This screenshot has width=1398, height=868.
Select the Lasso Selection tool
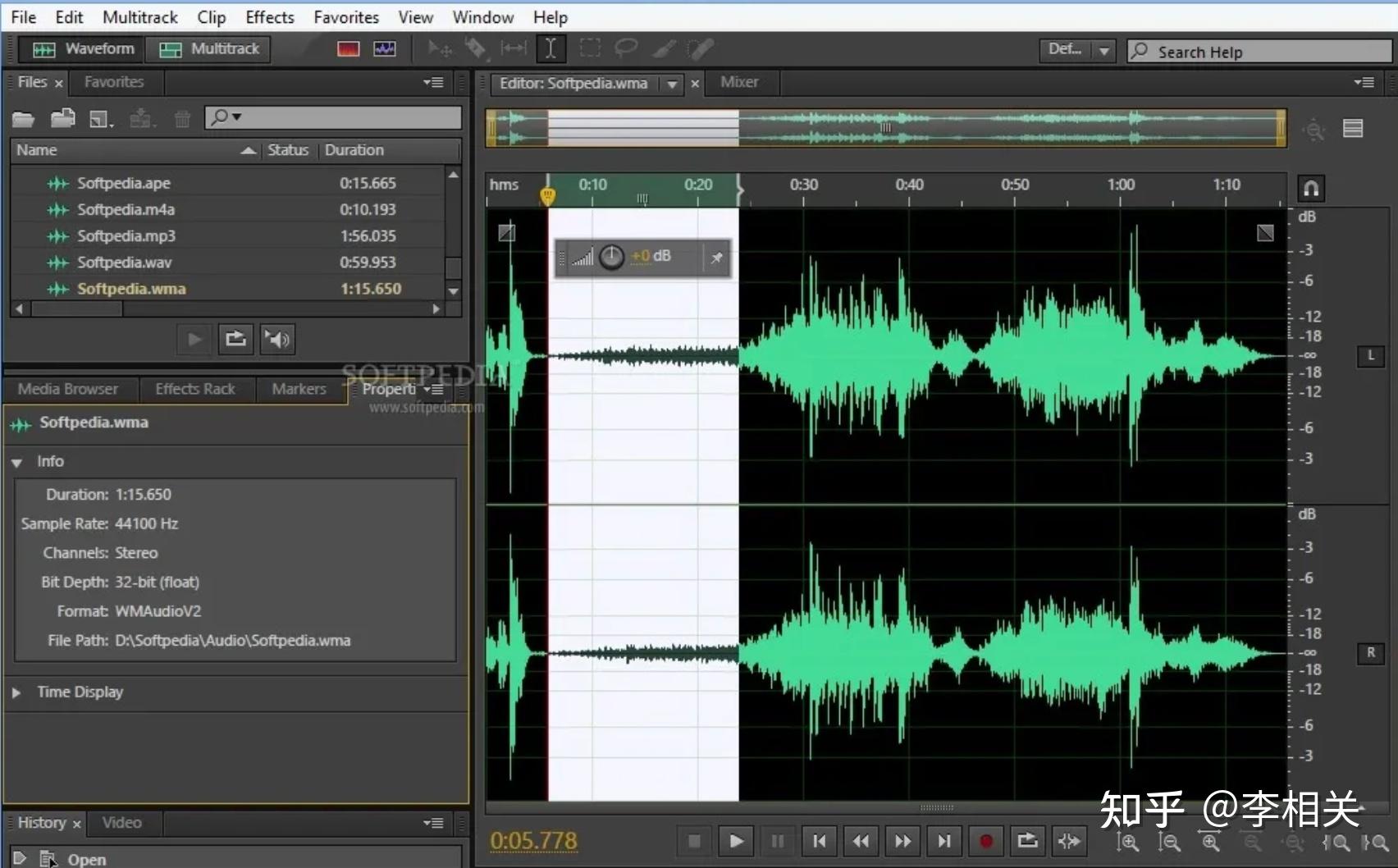coord(626,49)
